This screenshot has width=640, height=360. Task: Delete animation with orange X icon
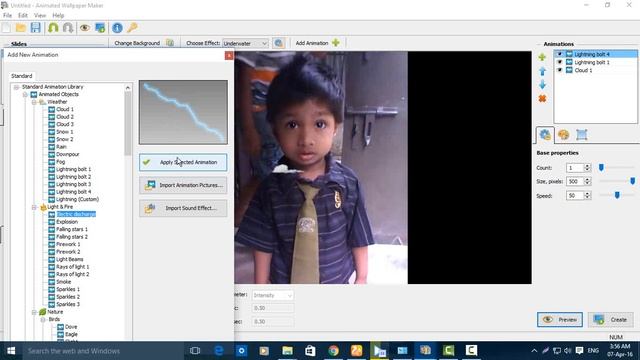(x=542, y=99)
